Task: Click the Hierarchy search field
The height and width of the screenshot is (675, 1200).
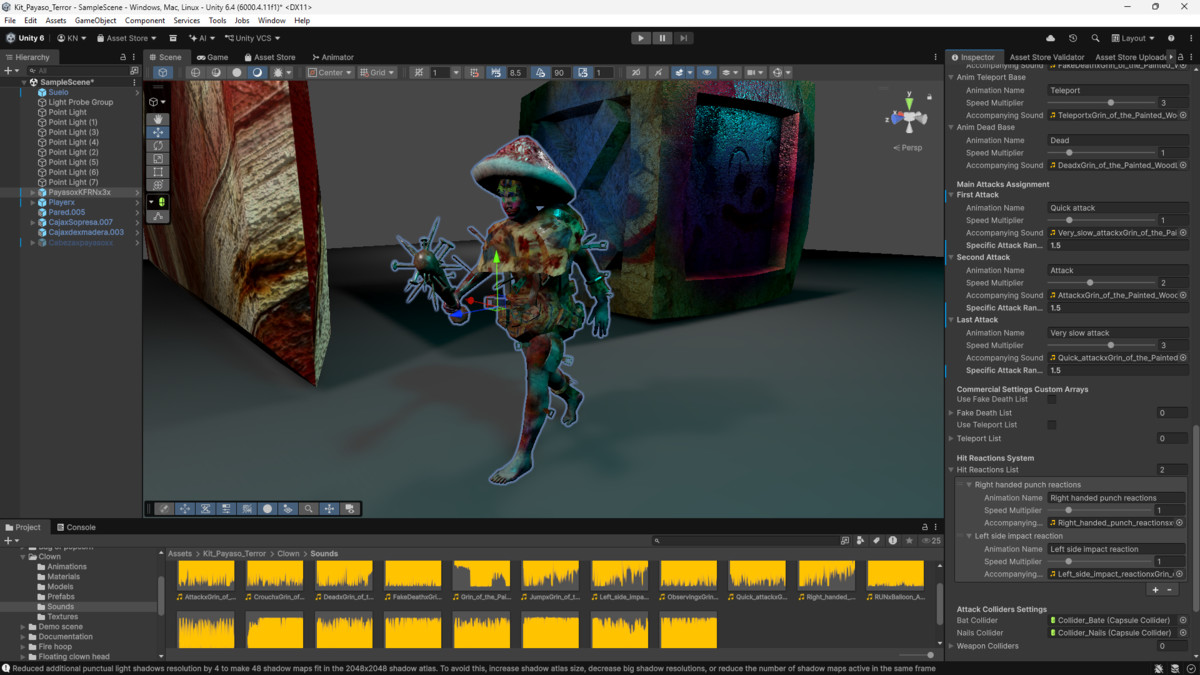Action: coord(76,71)
